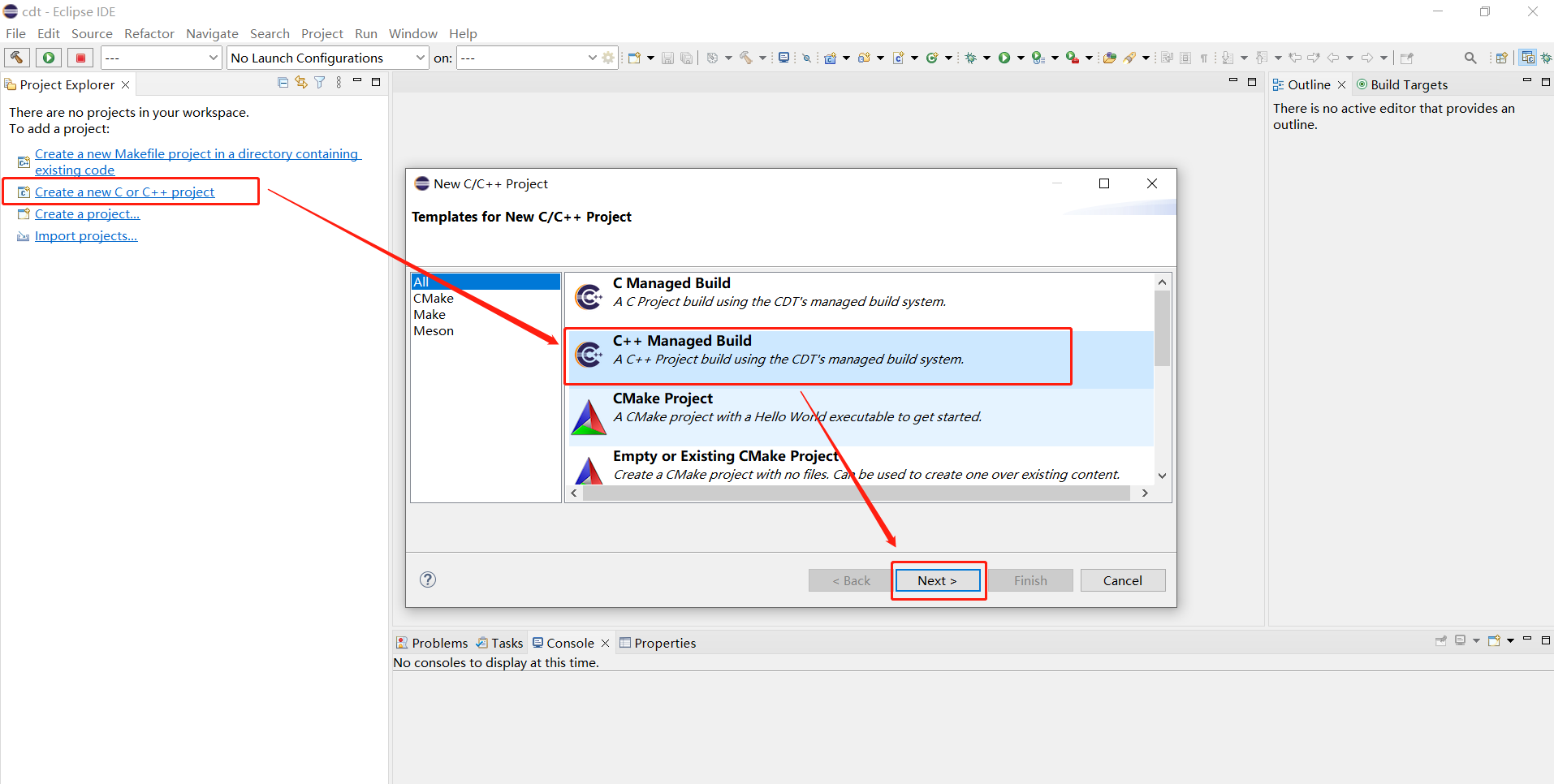1554x784 pixels.
Task: Select Empty or Existing CMake Project template
Action: coord(860,466)
